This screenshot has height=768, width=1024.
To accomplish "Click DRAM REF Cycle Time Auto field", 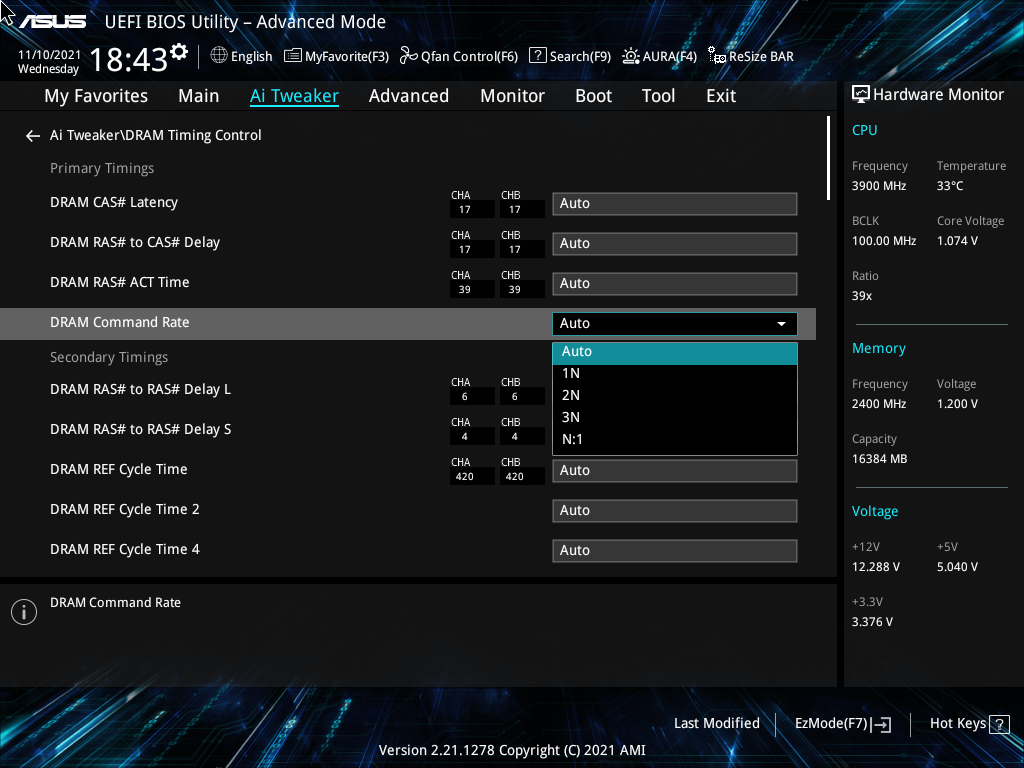I will click(x=675, y=471).
